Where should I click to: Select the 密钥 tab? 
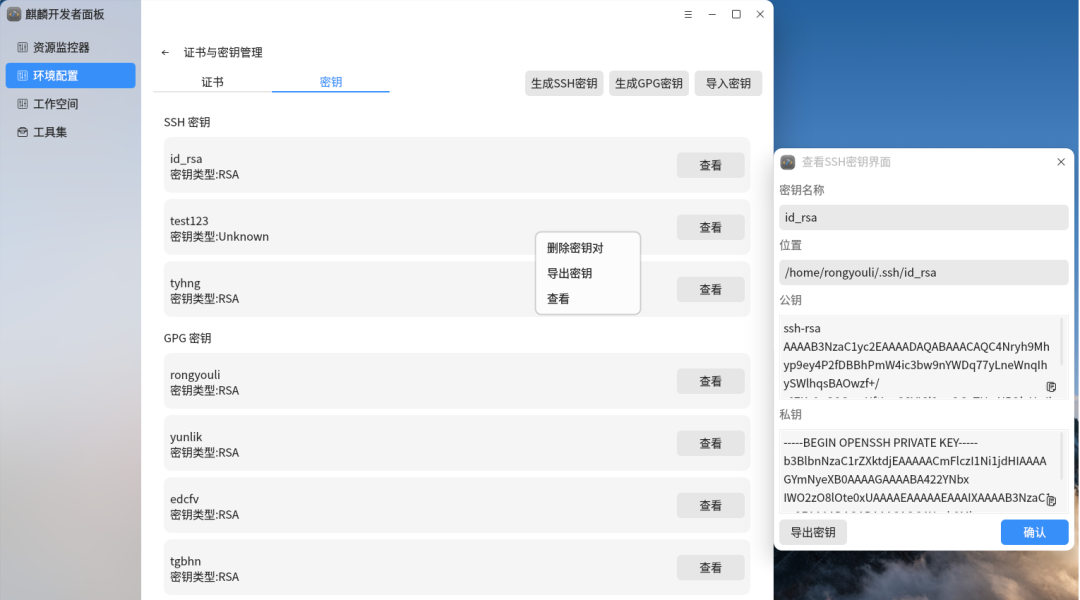pyautogui.click(x=330, y=82)
